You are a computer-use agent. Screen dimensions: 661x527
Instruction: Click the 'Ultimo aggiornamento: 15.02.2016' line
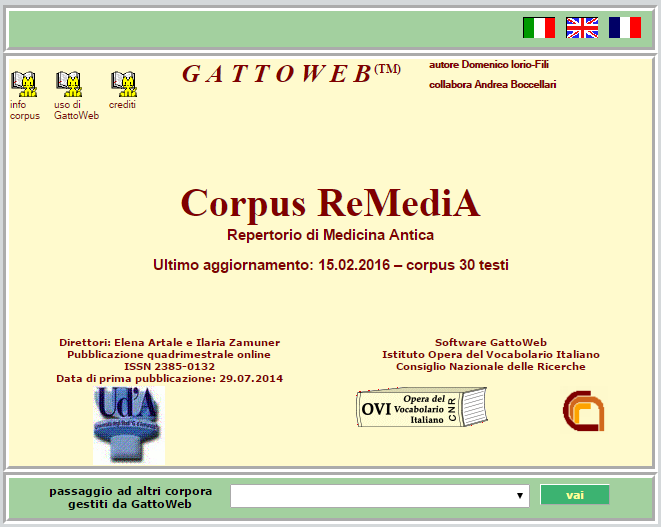point(331,265)
